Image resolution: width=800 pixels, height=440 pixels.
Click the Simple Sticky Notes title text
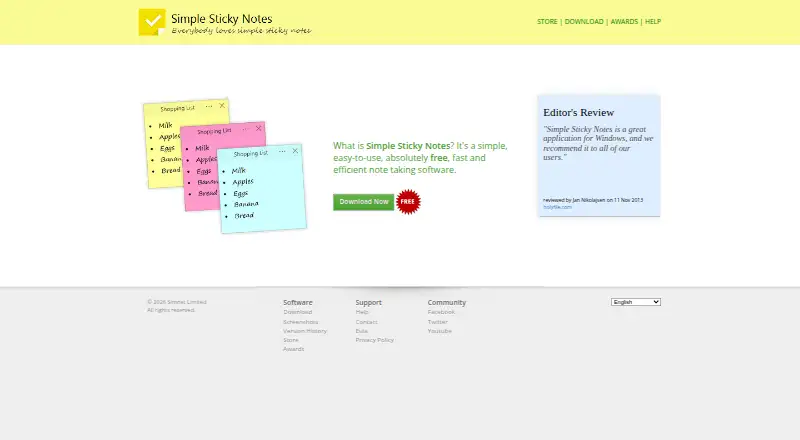tap(221, 19)
